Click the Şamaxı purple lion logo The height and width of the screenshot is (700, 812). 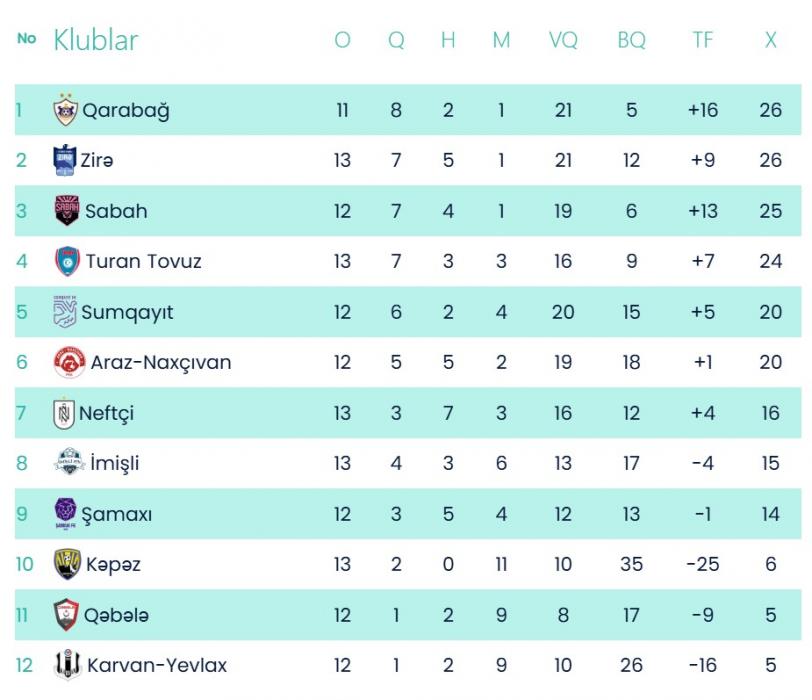[x=66, y=514]
